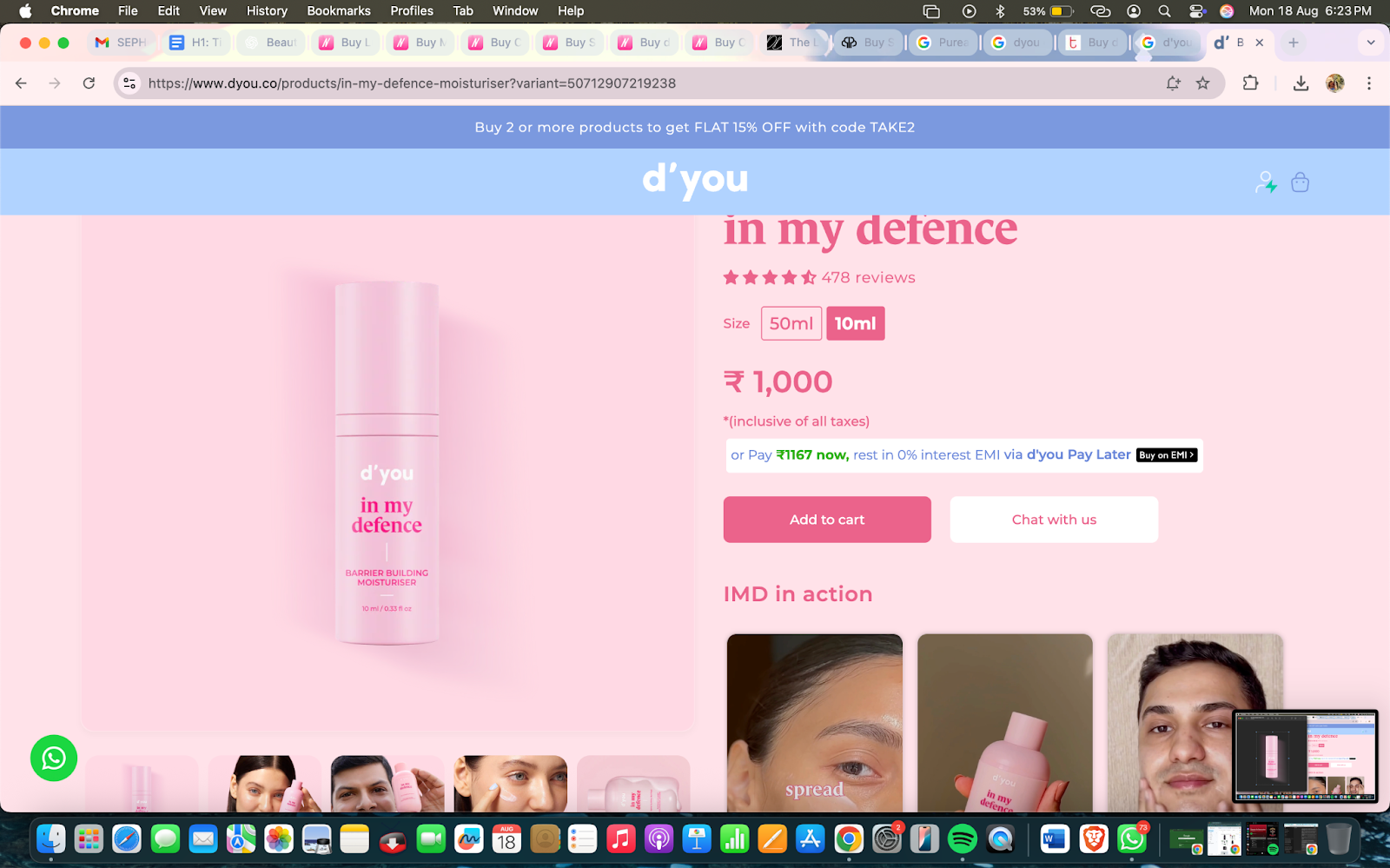This screenshot has width=1390, height=868.
Task: Open the shopping bag cart icon
Action: pyautogui.click(x=1300, y=182)
